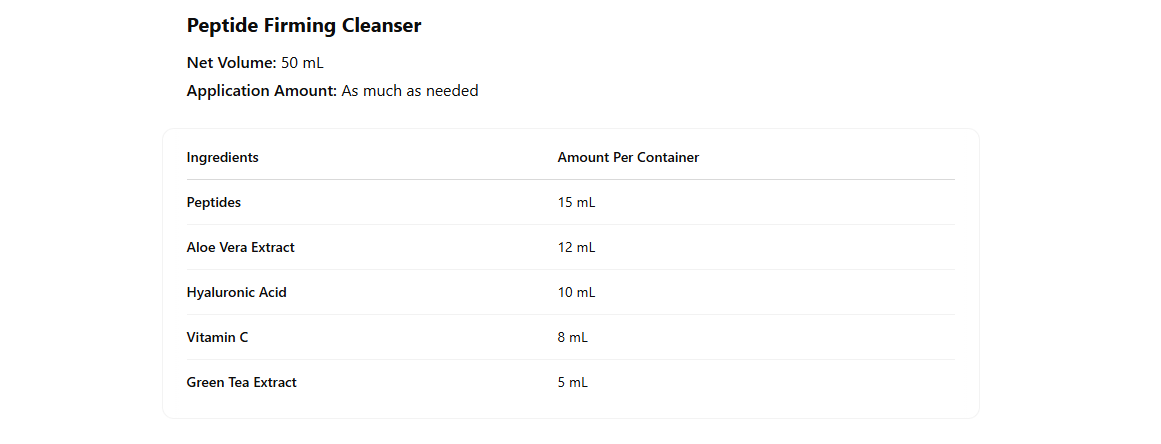Viewport: 1161px width, 444px height.
Task: Click the Amount Per Container column header
Action: [628, 157]
